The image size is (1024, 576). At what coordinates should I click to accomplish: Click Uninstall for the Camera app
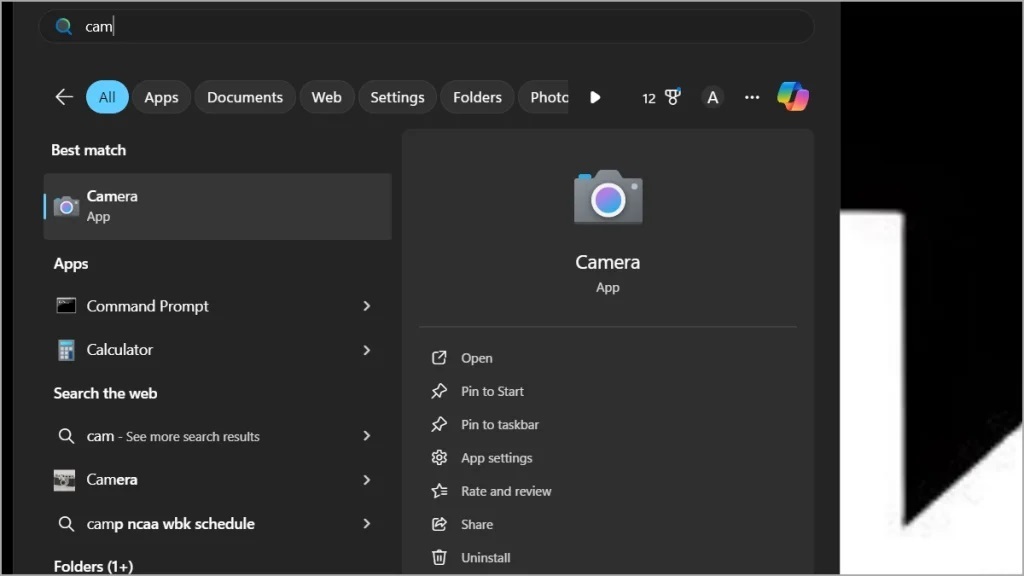(x=484, y=557)
